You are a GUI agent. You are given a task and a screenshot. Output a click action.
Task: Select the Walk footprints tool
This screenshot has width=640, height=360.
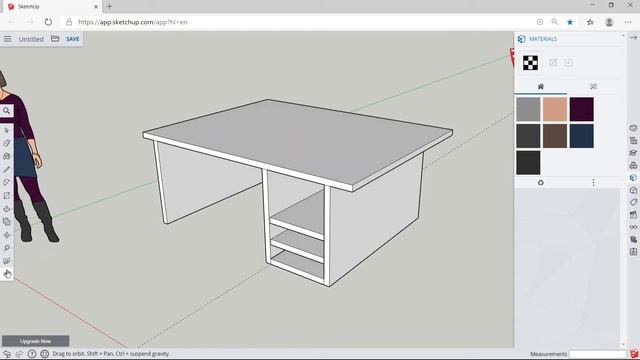click(x=7, y=261)
